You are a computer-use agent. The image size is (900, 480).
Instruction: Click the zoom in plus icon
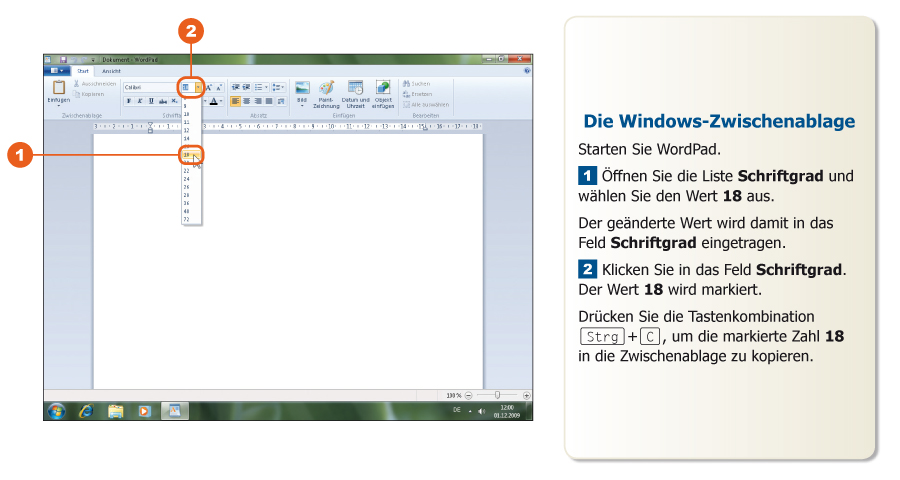527,395
